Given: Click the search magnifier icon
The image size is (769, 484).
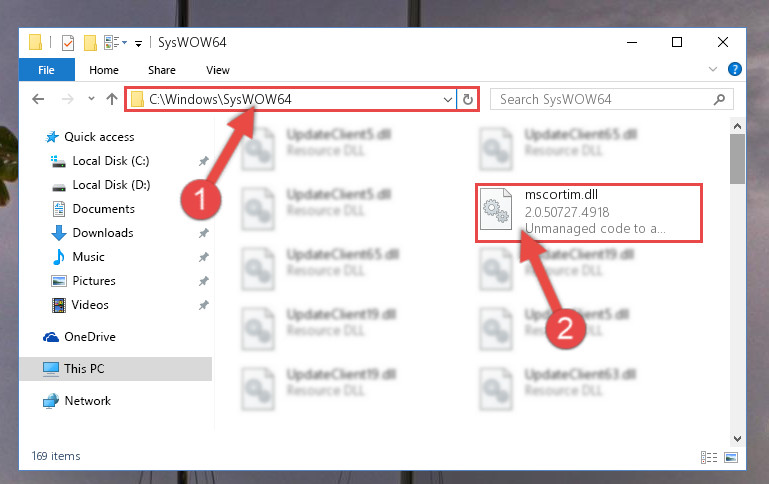Looking at the screenshot, I should 719,100.
